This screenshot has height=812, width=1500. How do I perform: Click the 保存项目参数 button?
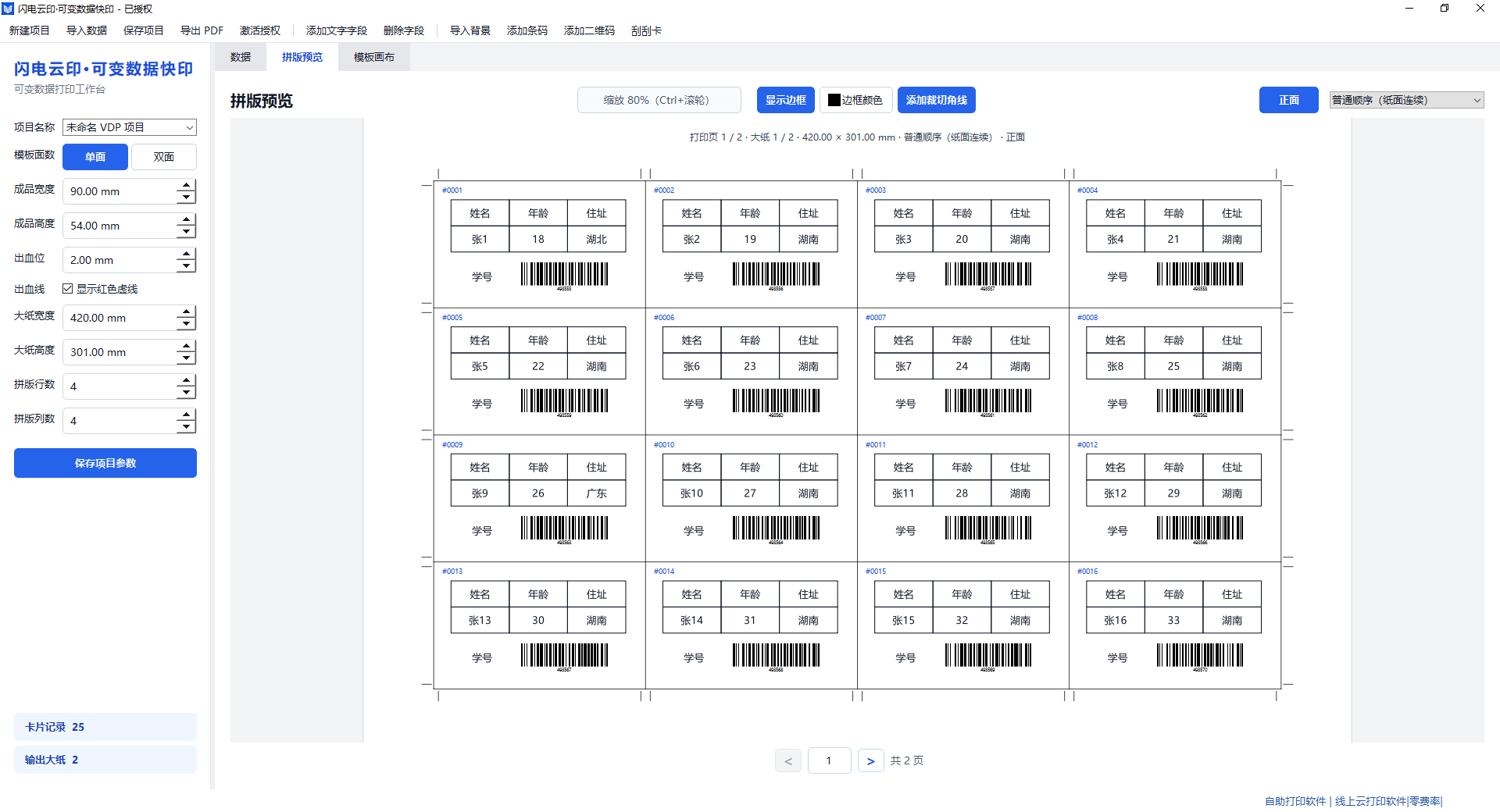[x=105, y=463]
